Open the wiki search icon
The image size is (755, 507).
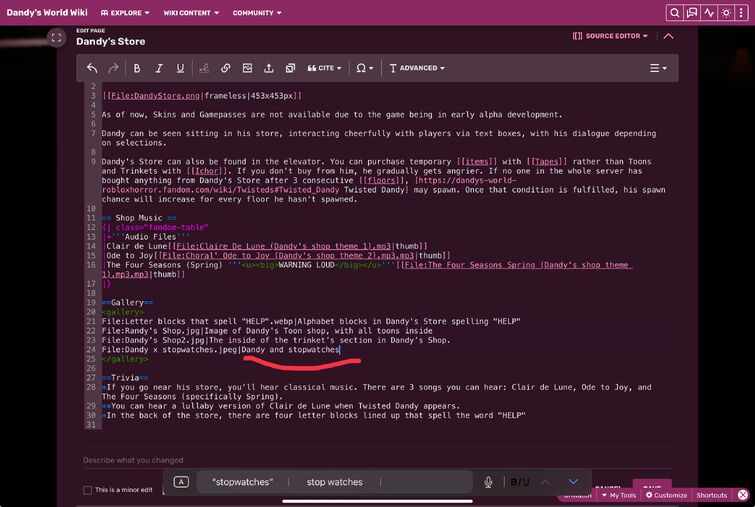click(675, 13)
